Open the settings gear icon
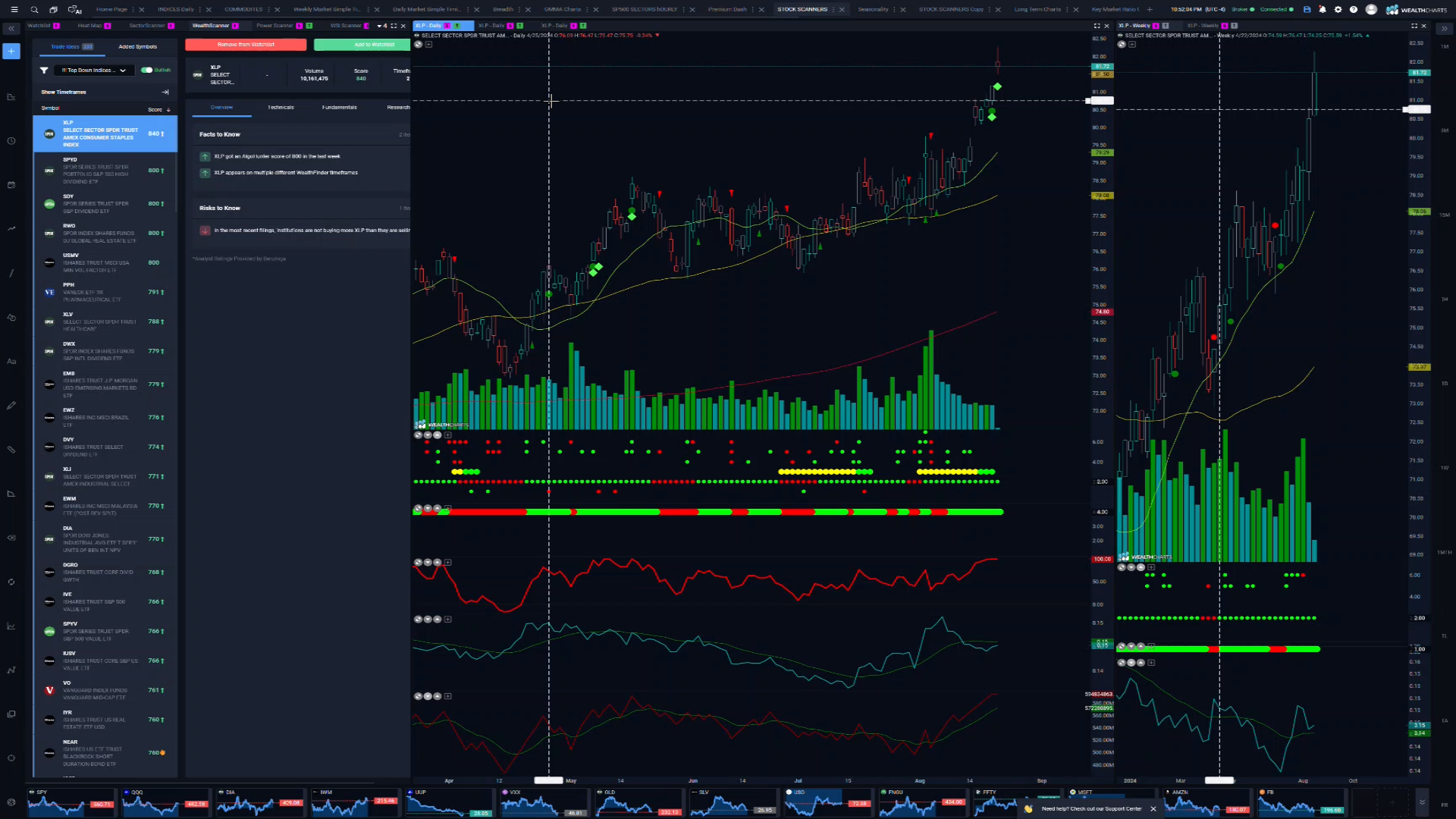The image size is (1456, 819). pos(1338,9)
